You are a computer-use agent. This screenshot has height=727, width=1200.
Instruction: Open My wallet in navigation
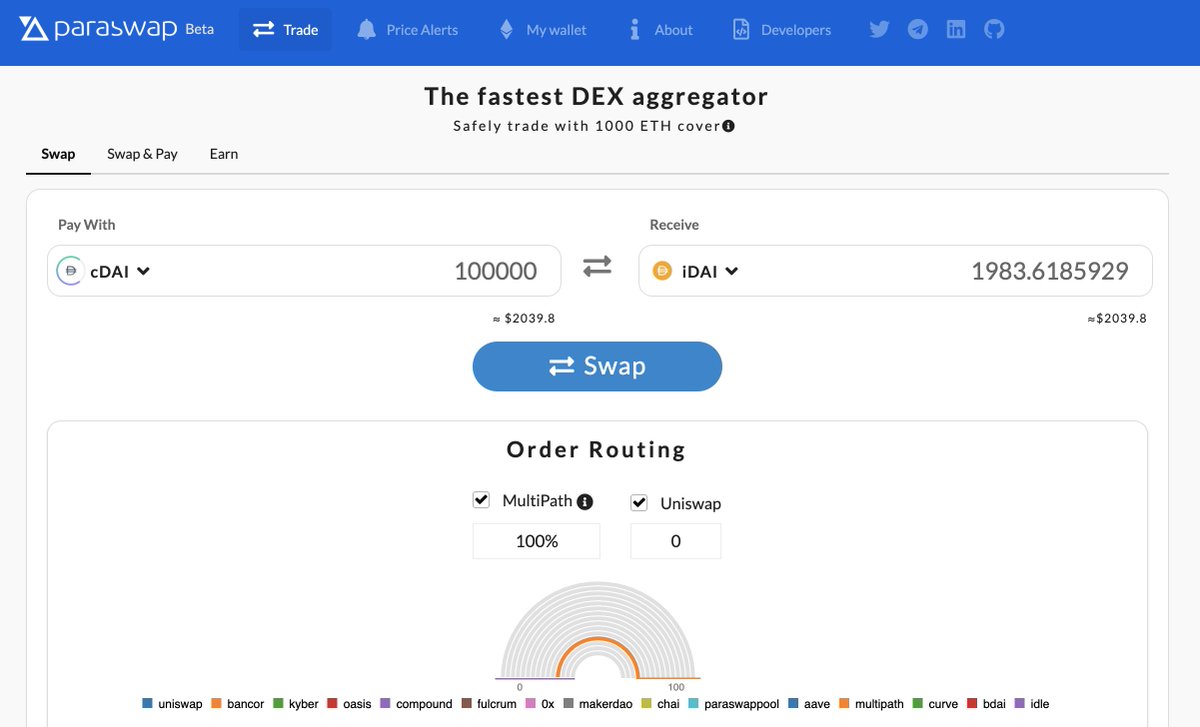point(543,29)
